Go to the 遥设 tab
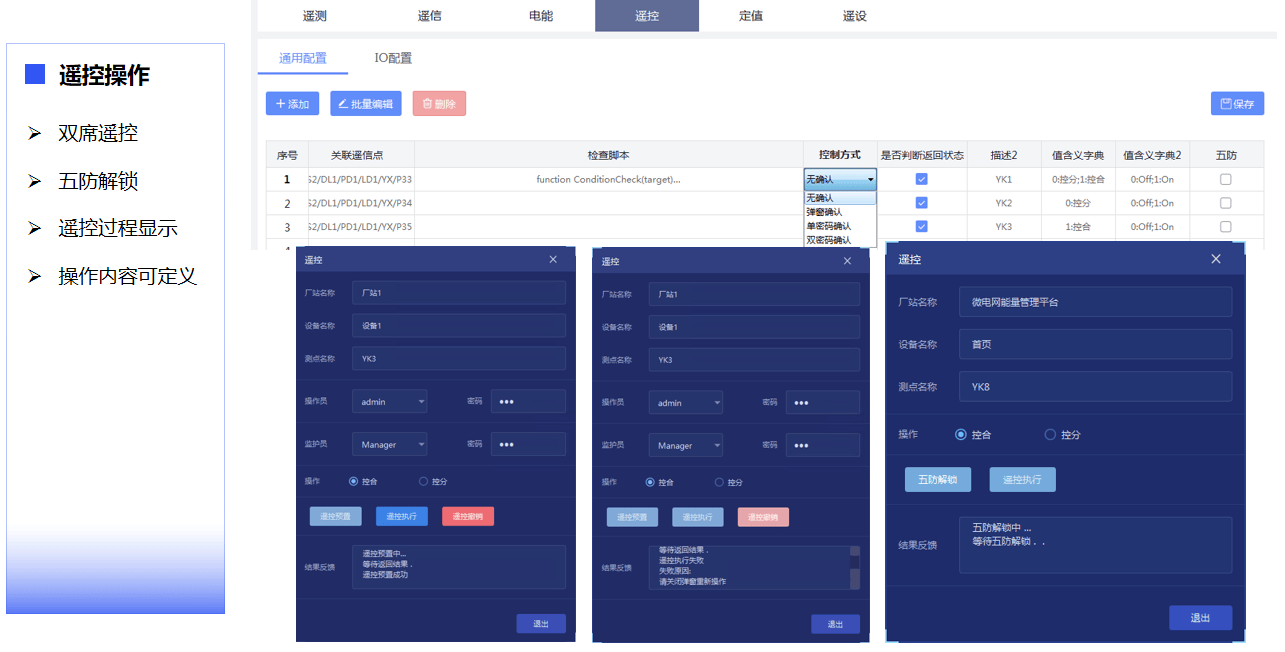The width and height of the screenshot is (1285, 652). pyautogui.click(x=855, y=16)
